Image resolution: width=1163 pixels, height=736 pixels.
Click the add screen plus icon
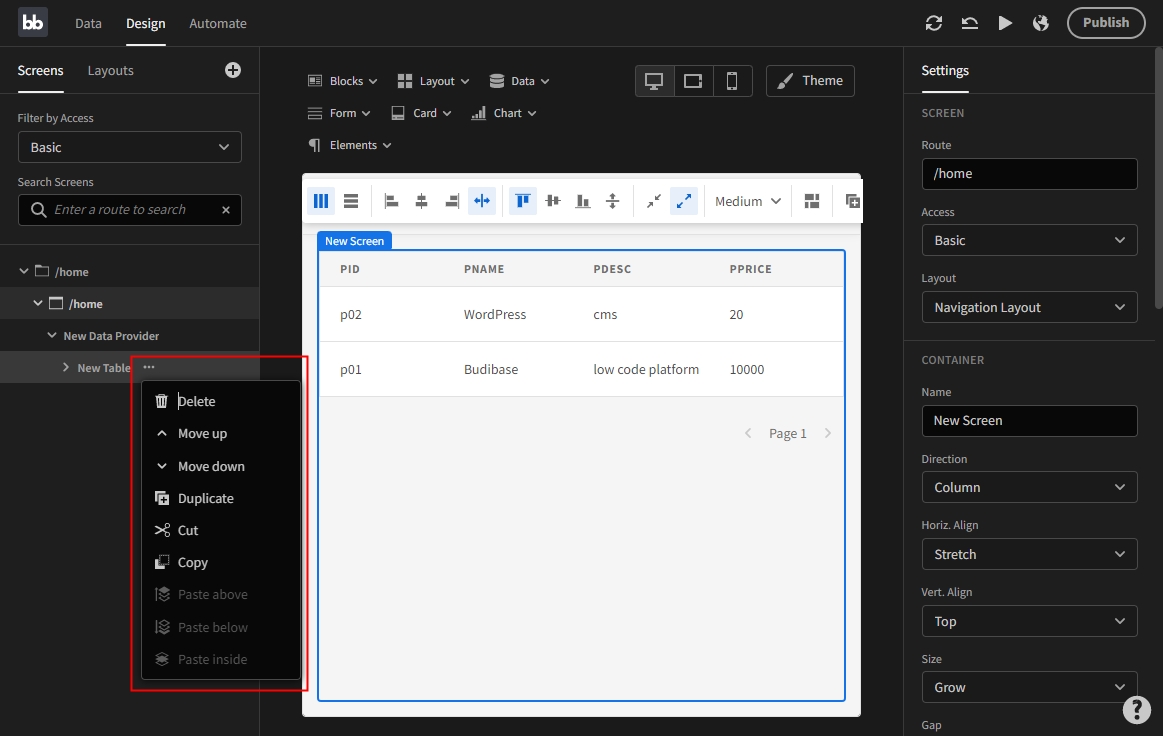233,70
